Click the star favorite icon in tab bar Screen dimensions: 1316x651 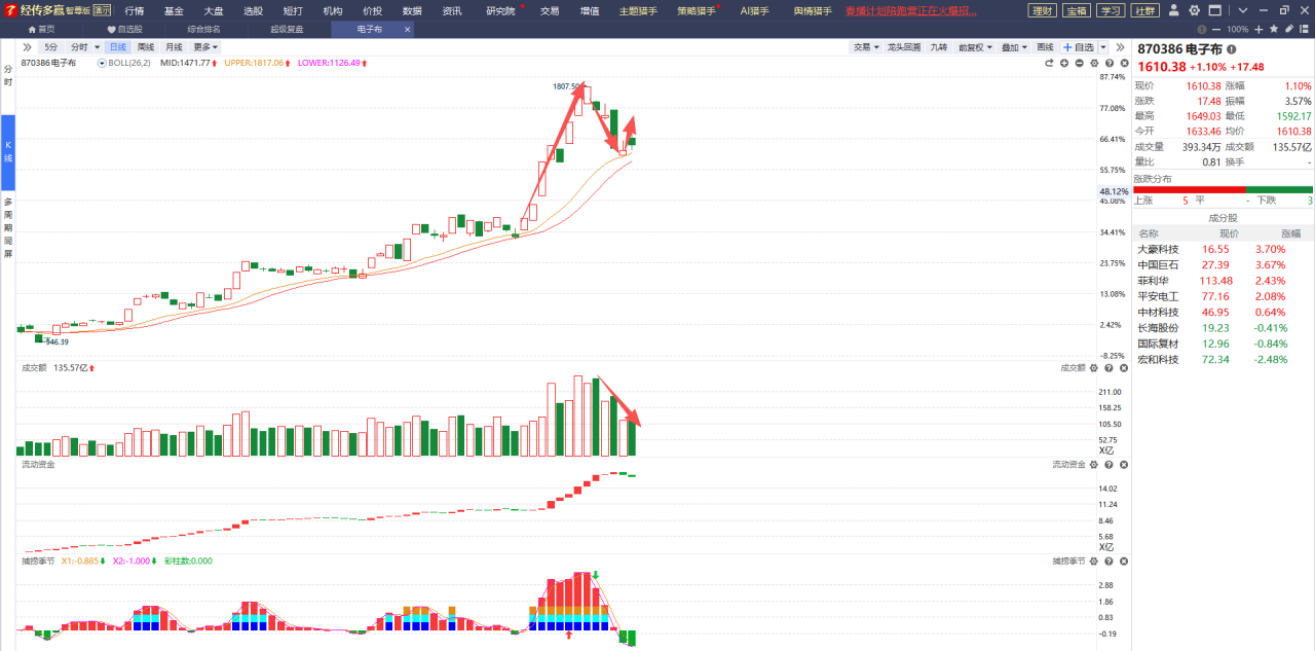click(x=1274, y=29)
